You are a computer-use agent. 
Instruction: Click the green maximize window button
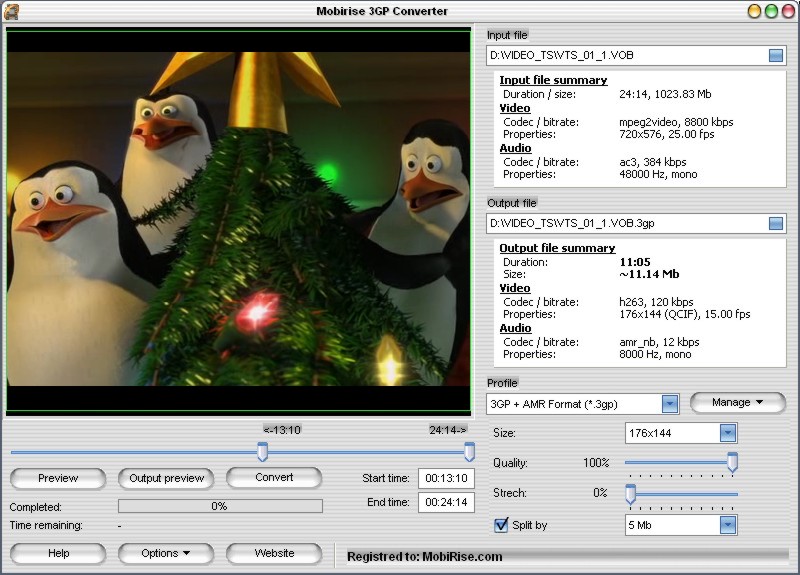click(771, 11)
